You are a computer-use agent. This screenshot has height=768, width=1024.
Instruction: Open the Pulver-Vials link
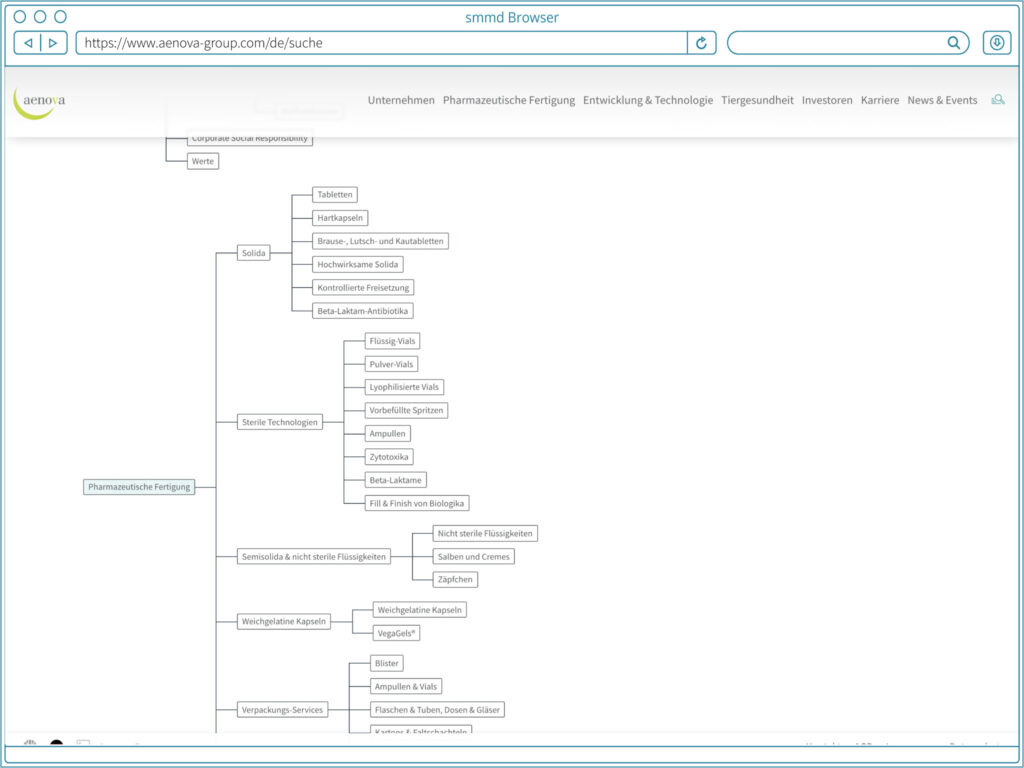click(x=391, y=364)
